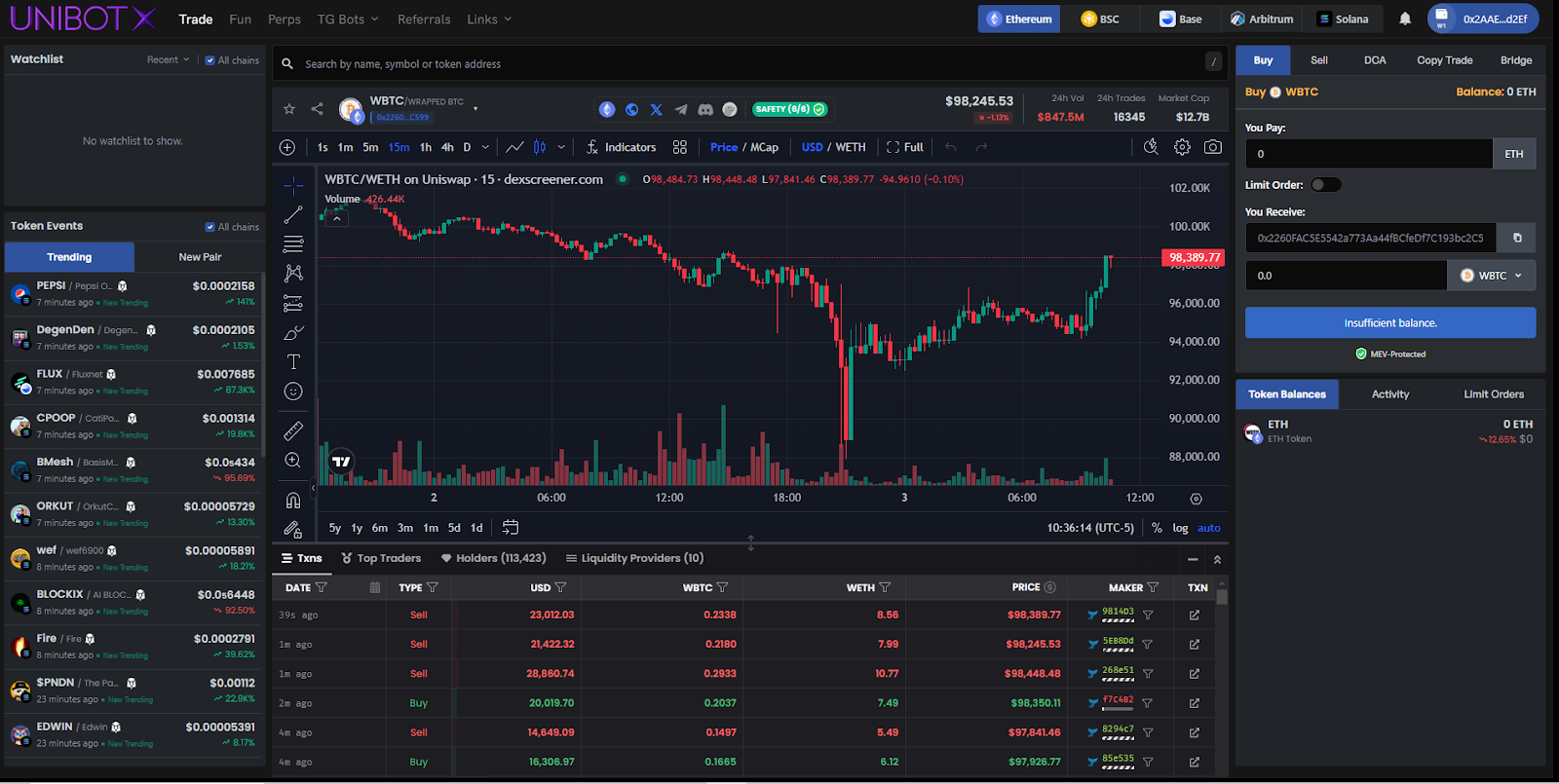Open the WBTC pair selector dropdown arrow
This screenshot has width=1559, height=784.
(475, 109)
